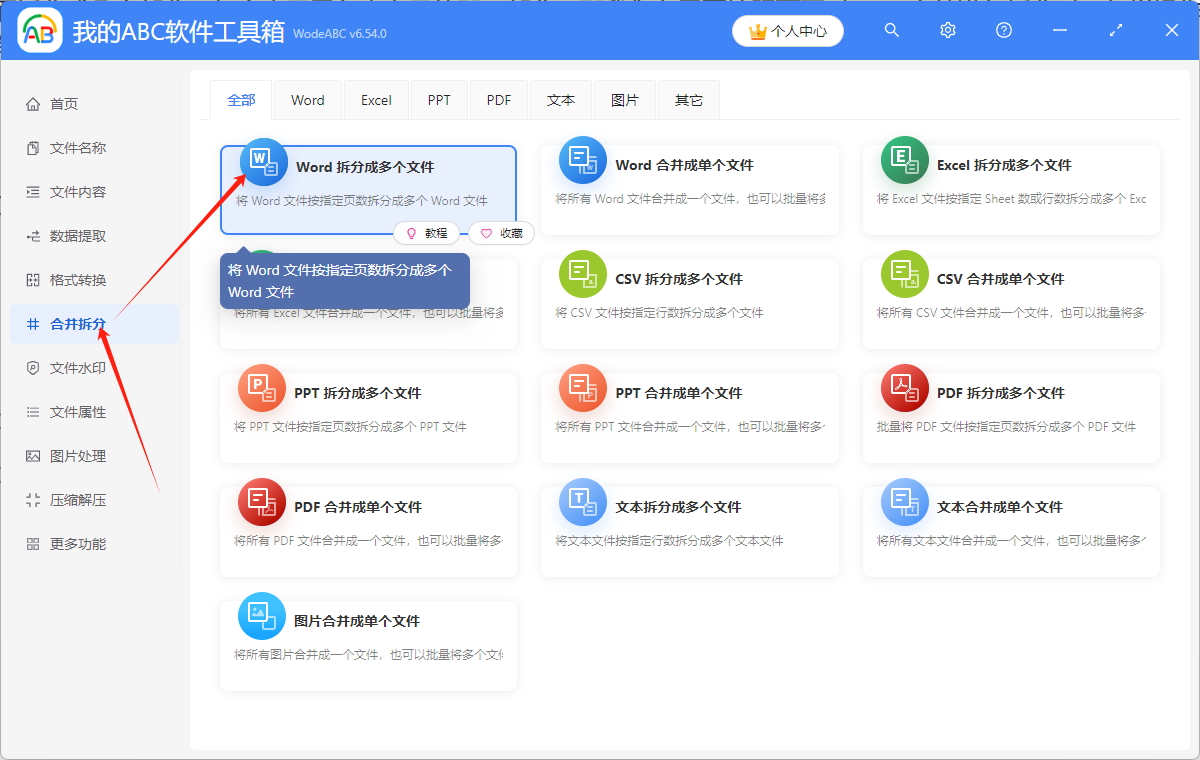Click the 教程 tutorial button

427,232
